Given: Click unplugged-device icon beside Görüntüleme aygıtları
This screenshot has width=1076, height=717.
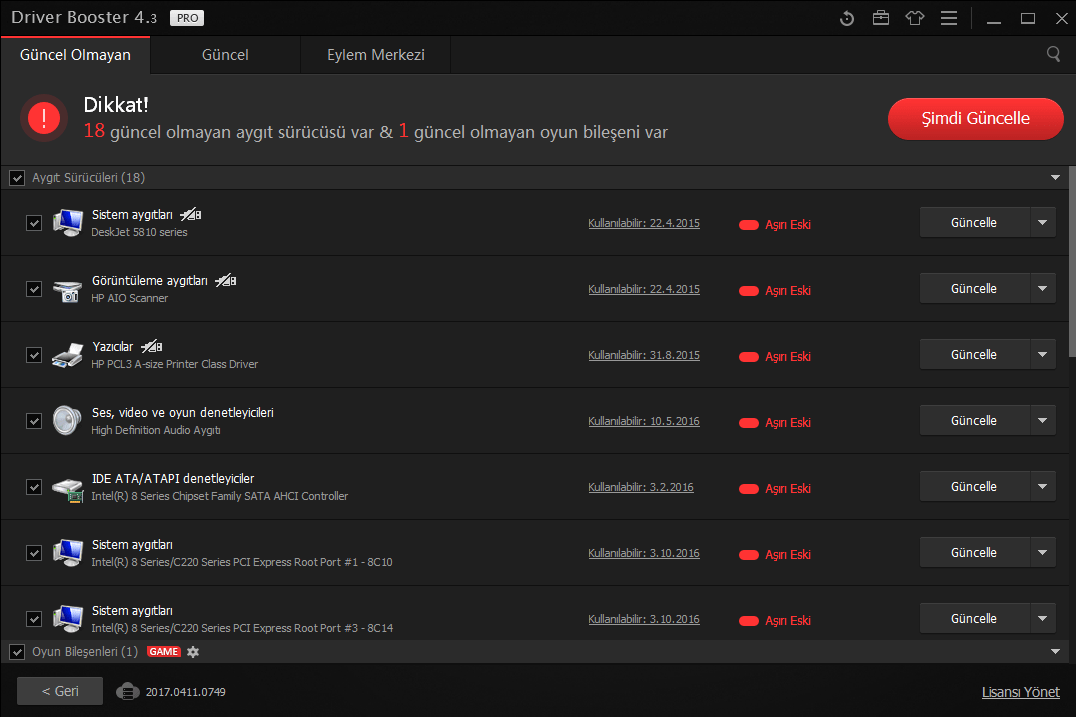Looking at the screenshot, I should [x=226, y=281].
